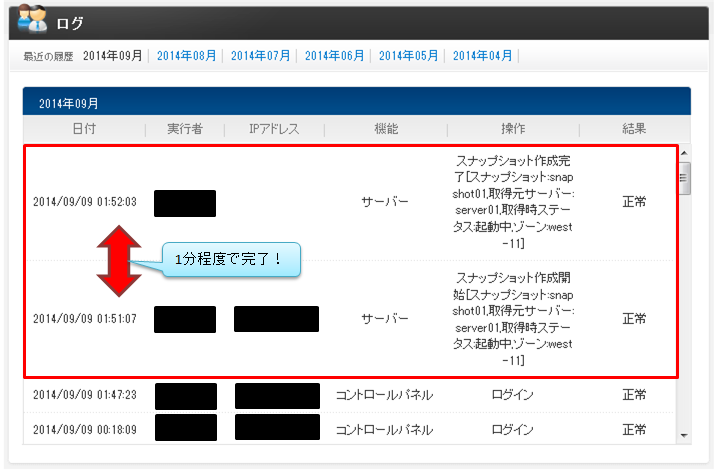Select the 2014/09/09 00:18:09 date cell
715x470 pixels.
pos(85,429)
